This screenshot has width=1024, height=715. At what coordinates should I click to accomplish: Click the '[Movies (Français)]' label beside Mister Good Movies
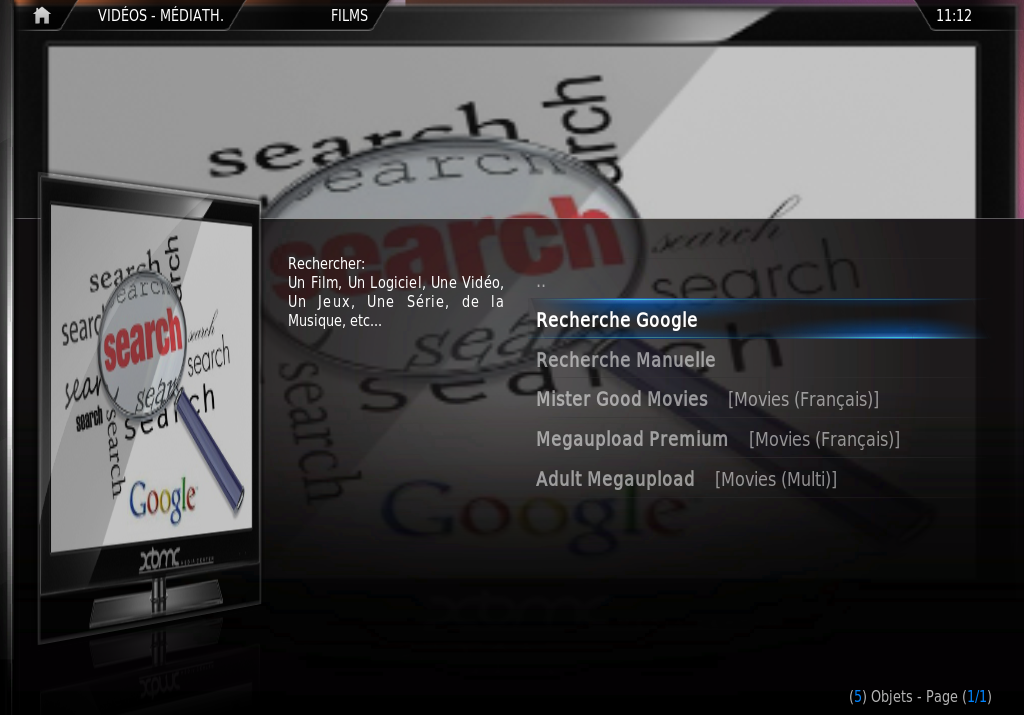(803, 400)
